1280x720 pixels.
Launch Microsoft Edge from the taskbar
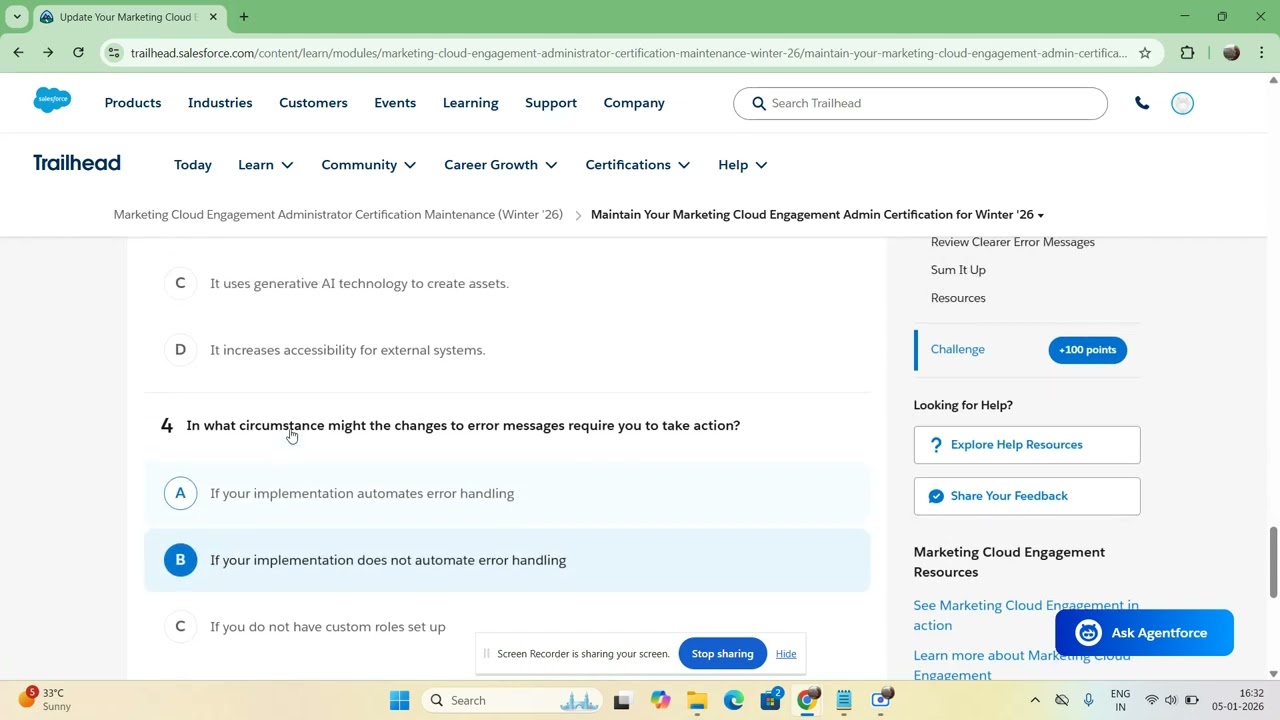pos(734,700)
